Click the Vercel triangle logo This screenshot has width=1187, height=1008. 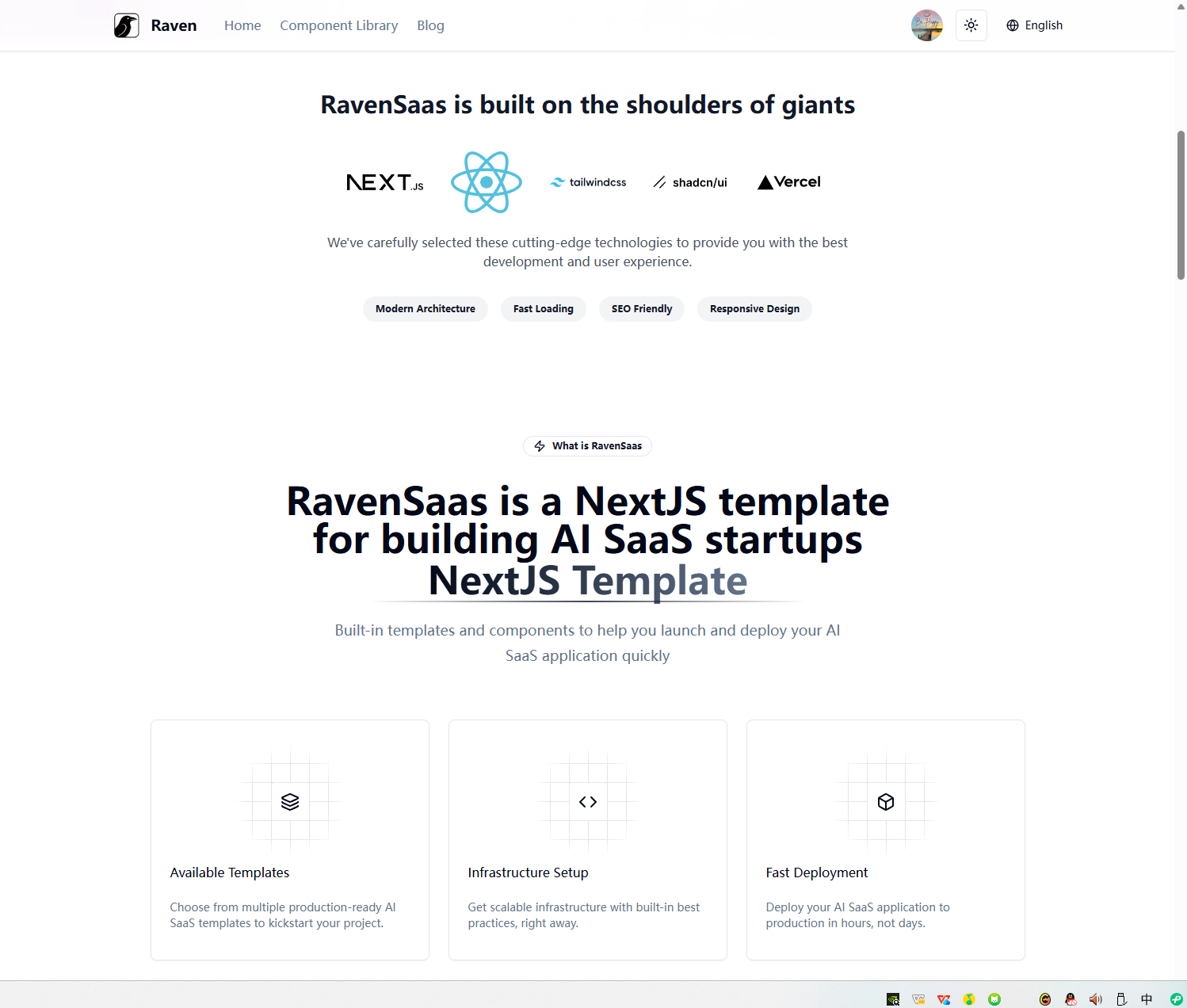point(789,182)
